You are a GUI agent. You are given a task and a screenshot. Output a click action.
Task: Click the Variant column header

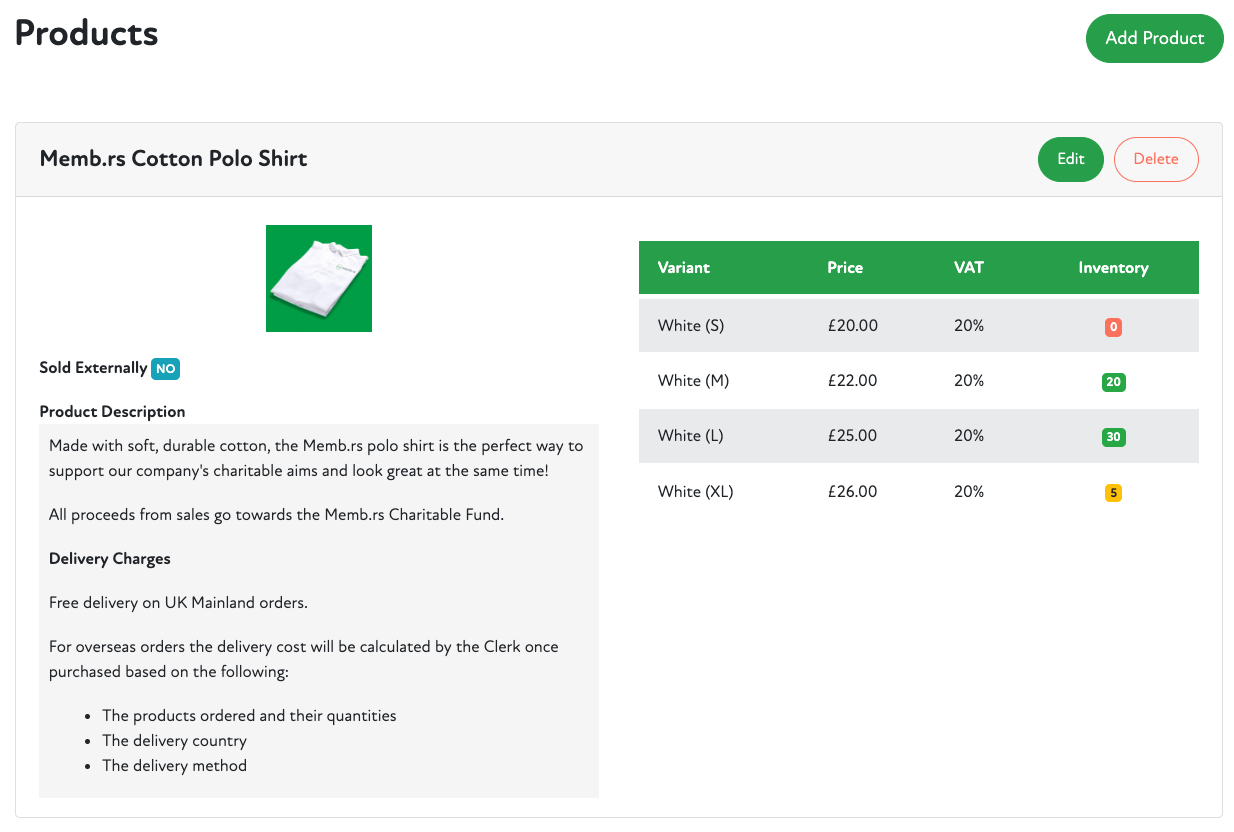[684, 268]
